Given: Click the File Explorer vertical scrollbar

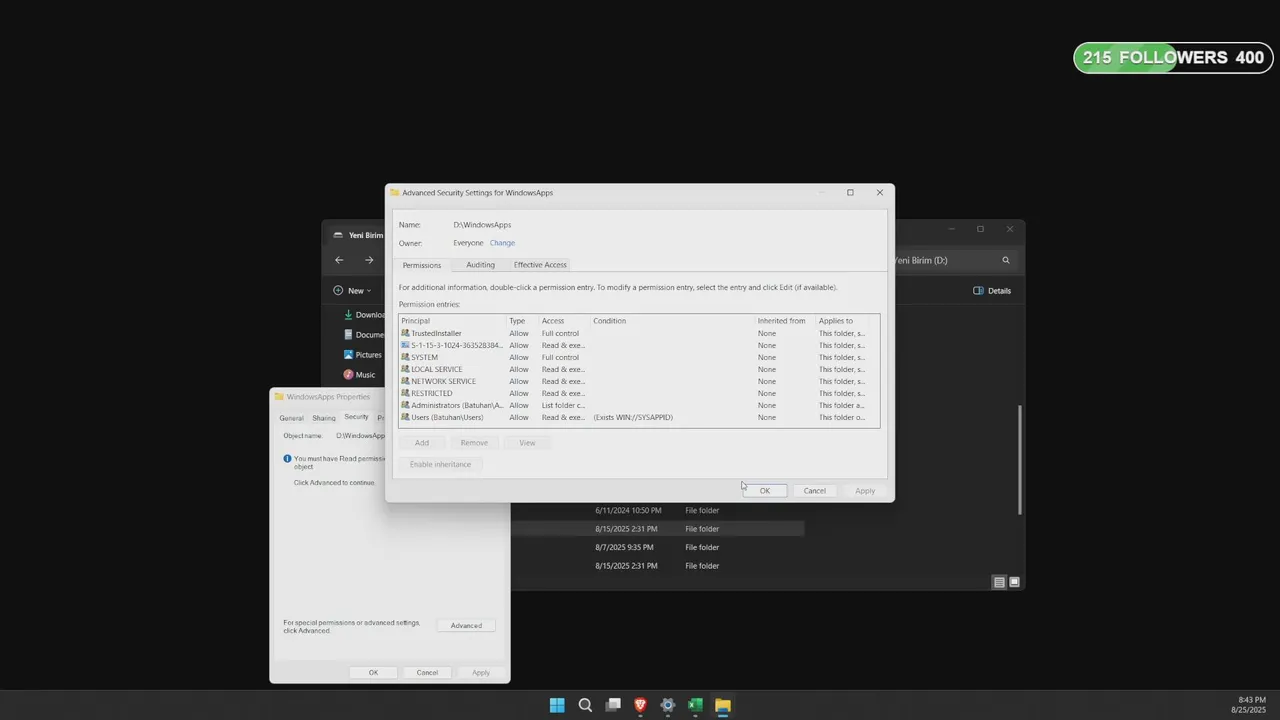Looking at the screenshot, I should (1020, 460).
